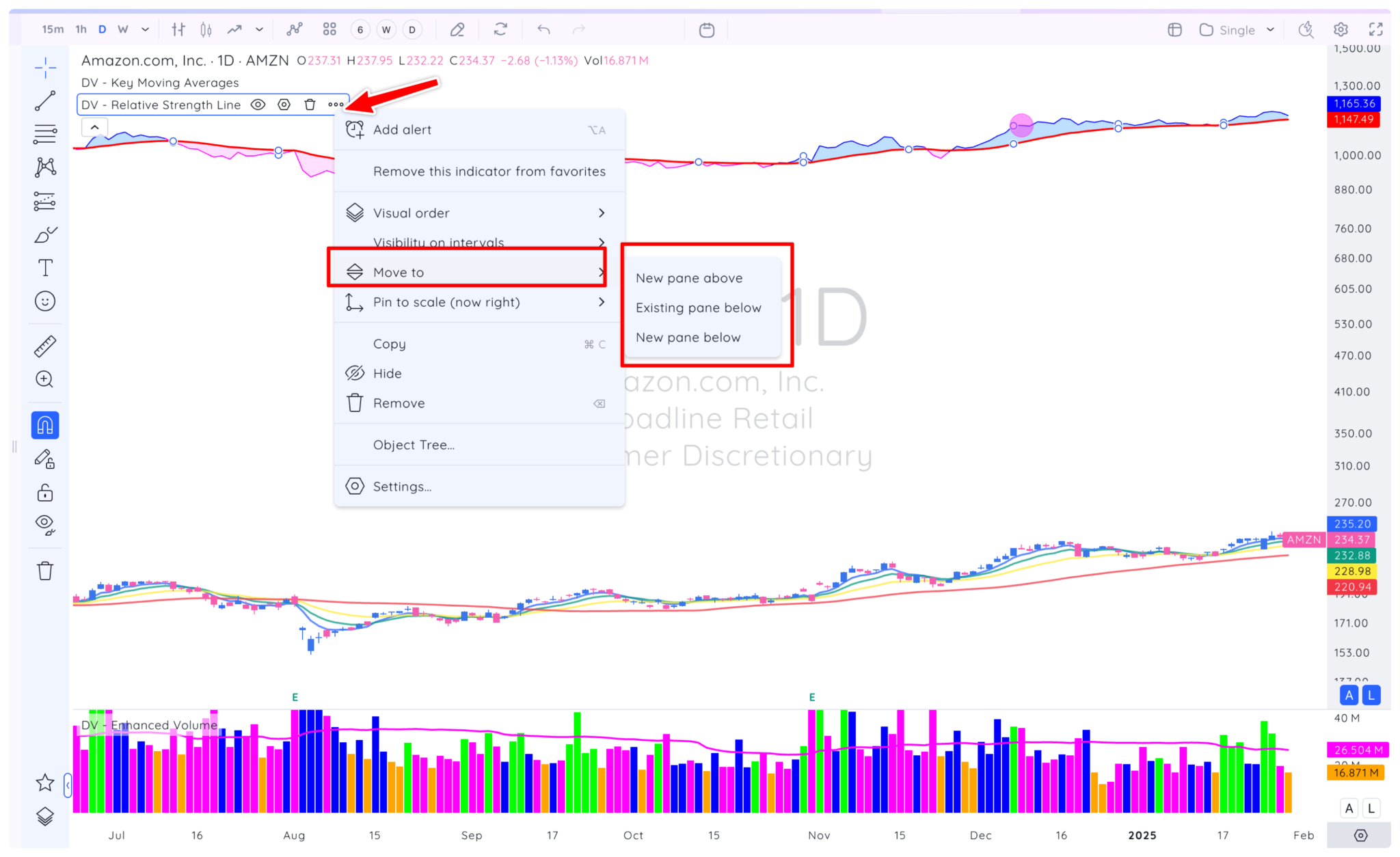Toggle auto scale with the A button
Viewport: 1400px width, 857px height.
pyautogui.click(x=1348, y=694)
